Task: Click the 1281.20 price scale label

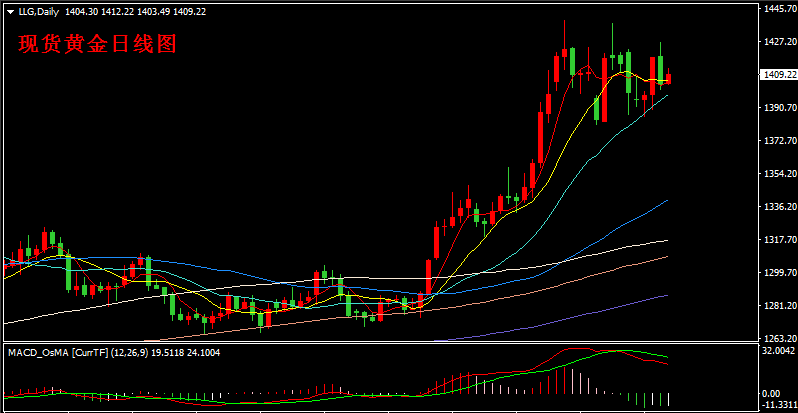Action: [779, 305]
